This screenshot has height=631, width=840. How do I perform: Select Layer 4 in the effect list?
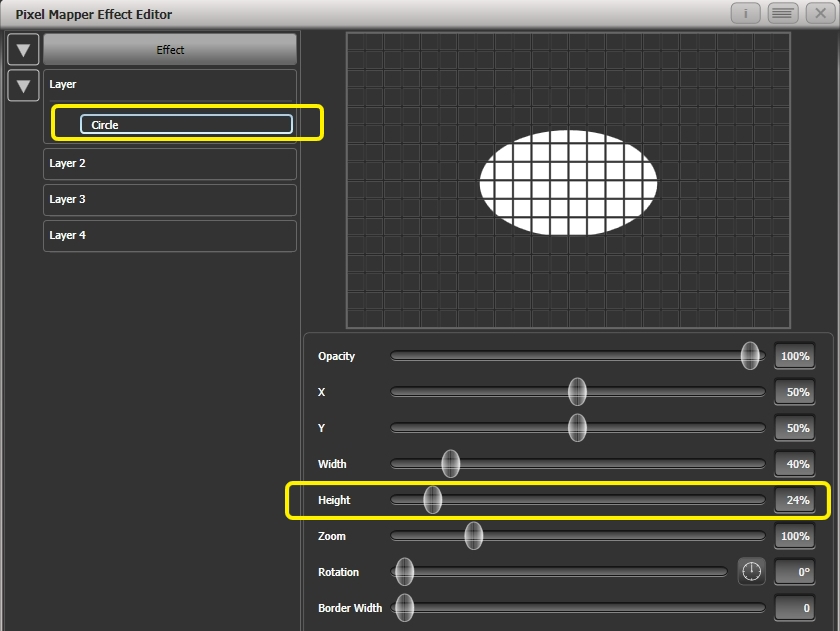point(168,235)
